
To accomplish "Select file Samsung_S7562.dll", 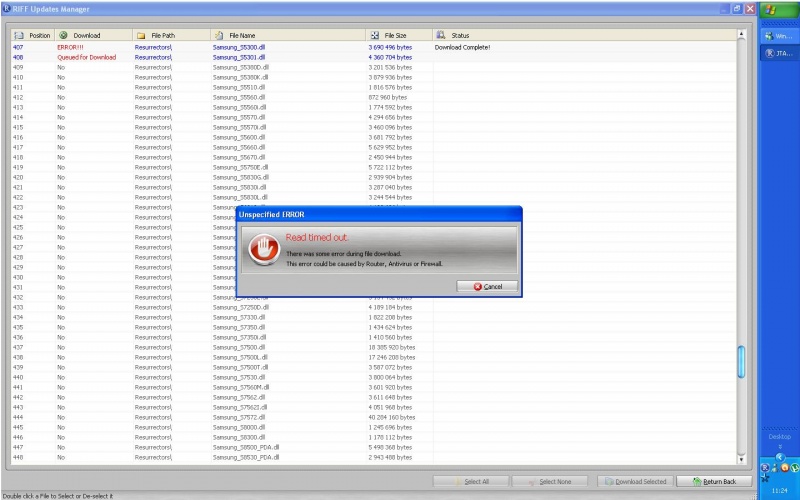I will coord(239,397).
